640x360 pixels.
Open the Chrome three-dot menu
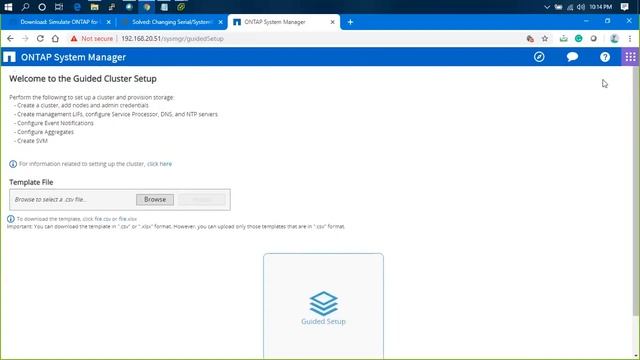[630, 38]
